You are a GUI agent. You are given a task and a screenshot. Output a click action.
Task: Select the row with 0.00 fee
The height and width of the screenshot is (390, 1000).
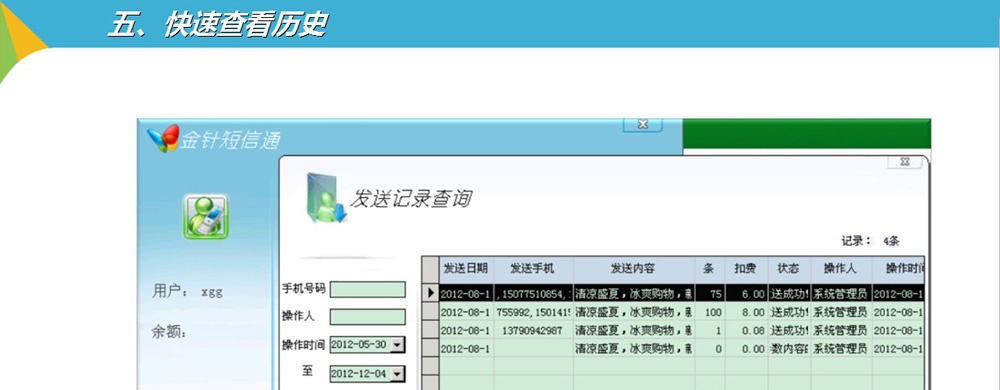[x=681, y=349]
